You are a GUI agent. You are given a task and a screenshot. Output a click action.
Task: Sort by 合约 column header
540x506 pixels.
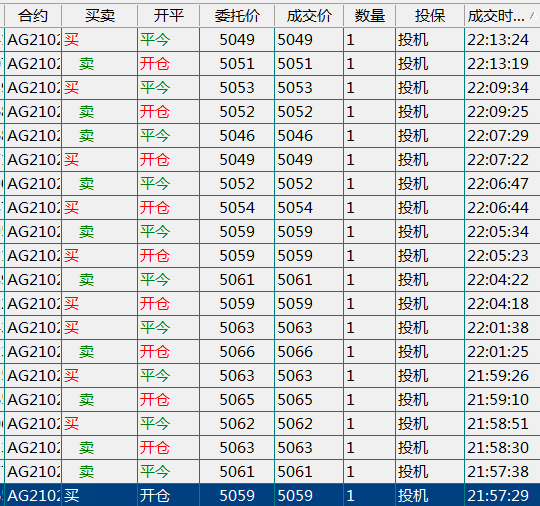coord(33,16)
